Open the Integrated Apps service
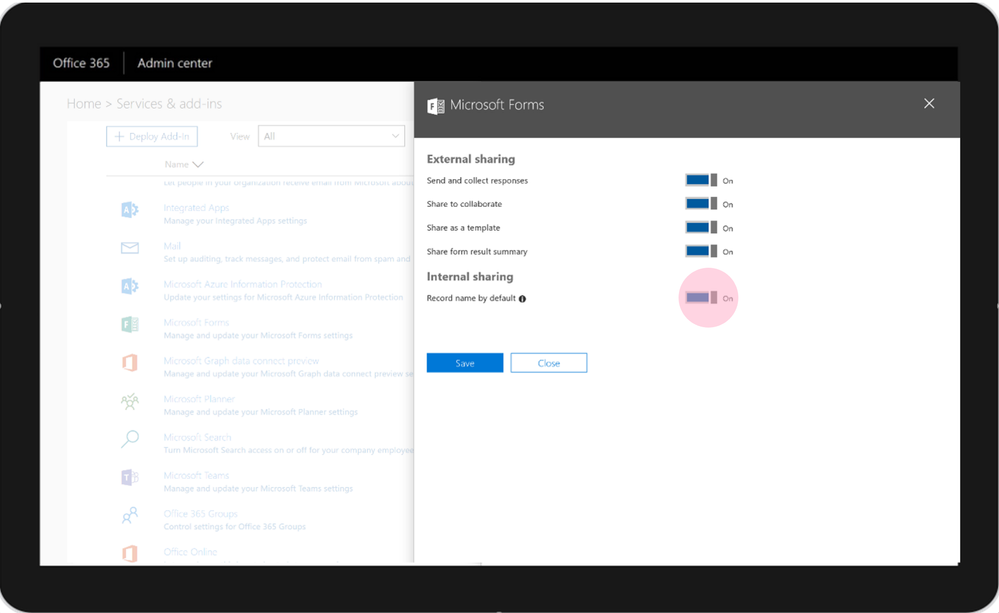The height and width of the screenshot is (613, 999). pyautogui.click(x=196, y=208)
